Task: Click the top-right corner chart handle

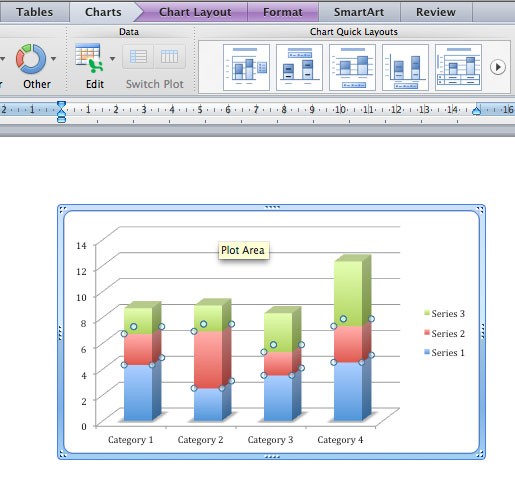Action: pos(480,210)
